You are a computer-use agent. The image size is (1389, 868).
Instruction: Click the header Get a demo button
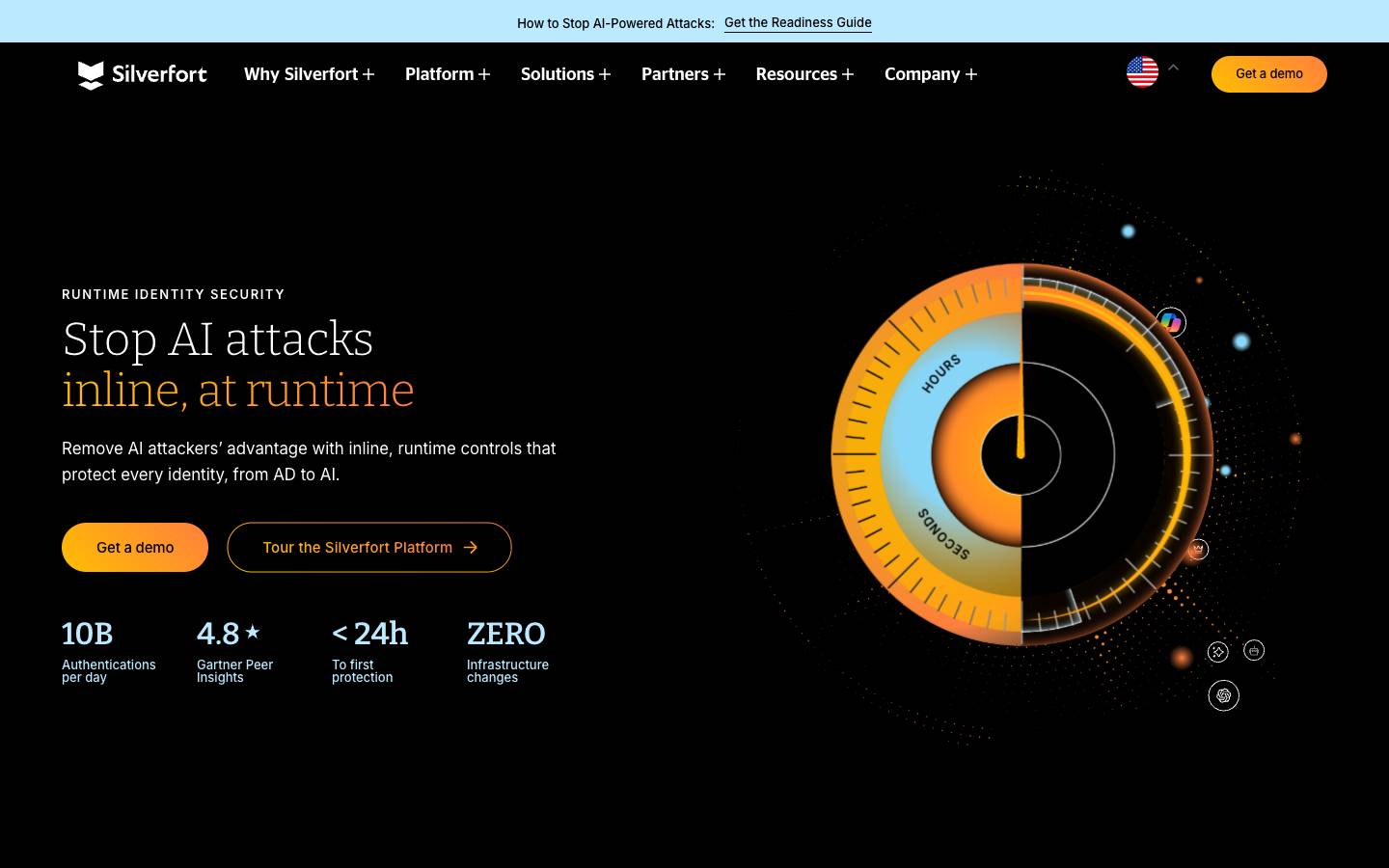1269,74
